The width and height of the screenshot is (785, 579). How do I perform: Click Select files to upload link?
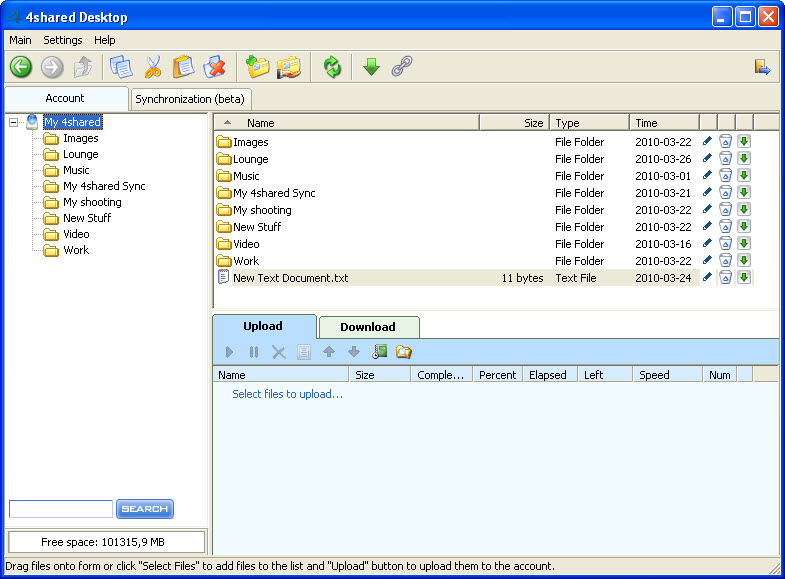[x=287, y=394]
